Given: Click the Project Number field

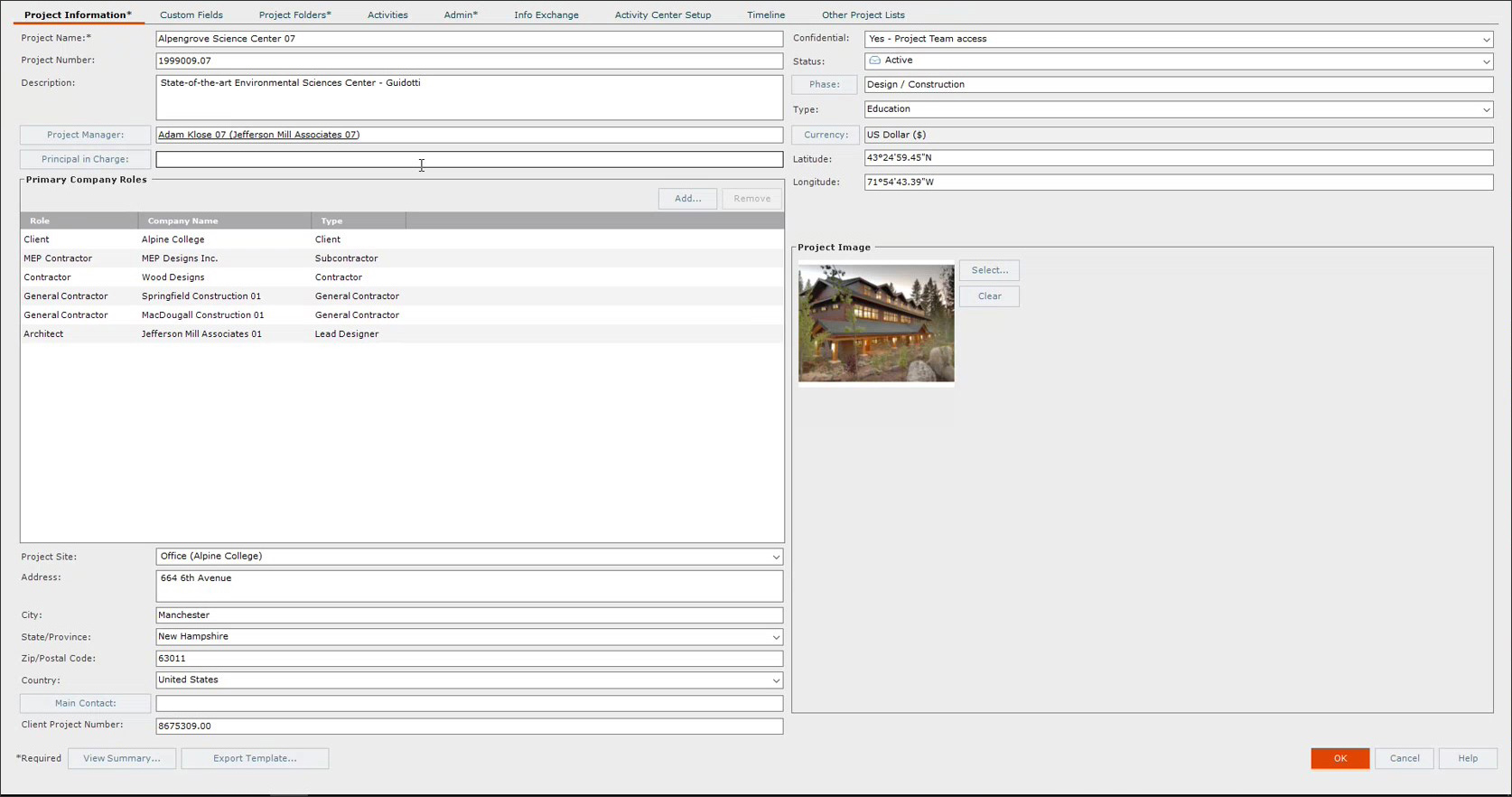Looking at the screenshot, I should [x=469, y=61].
